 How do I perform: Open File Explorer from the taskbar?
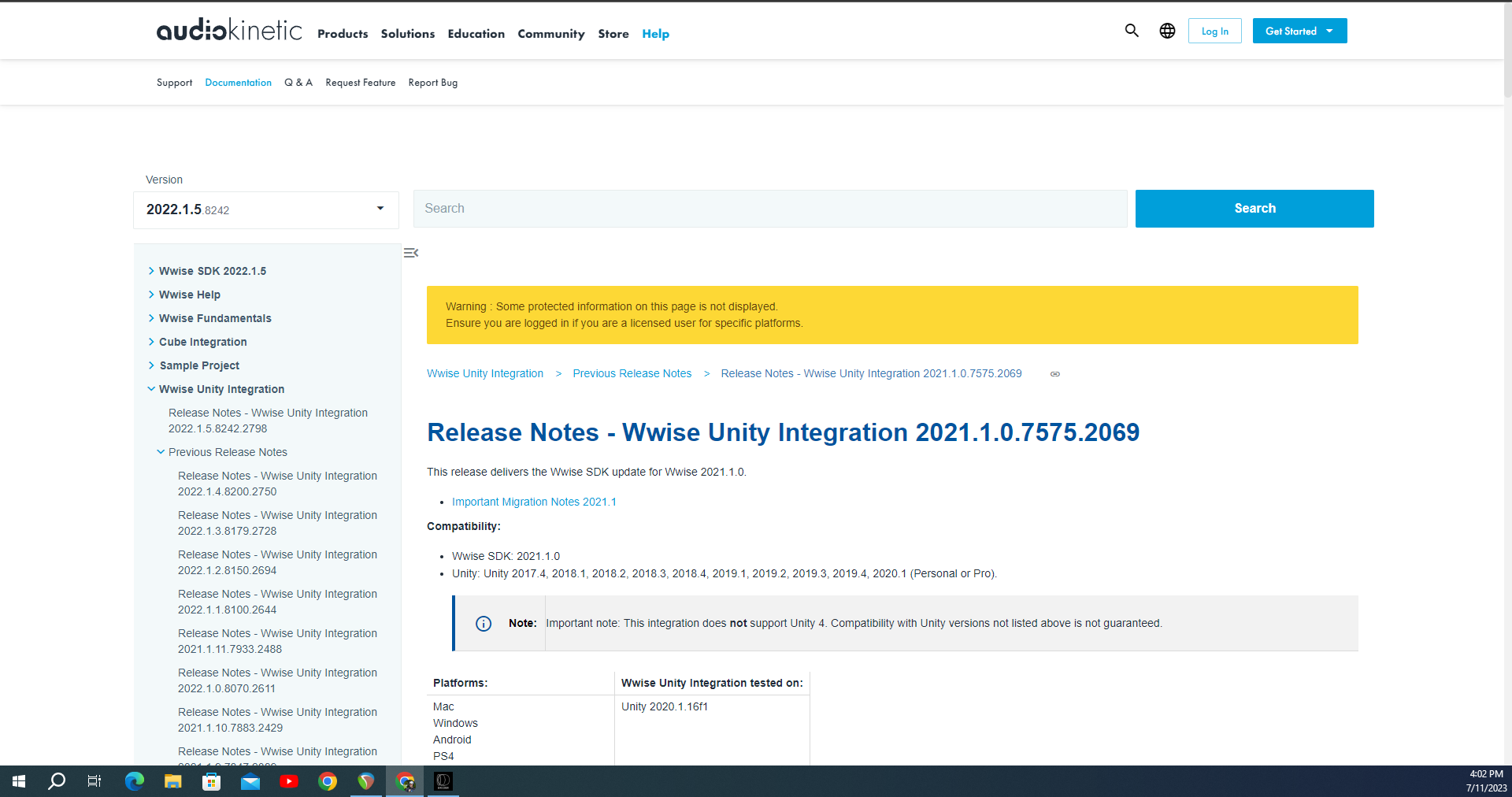173,781
